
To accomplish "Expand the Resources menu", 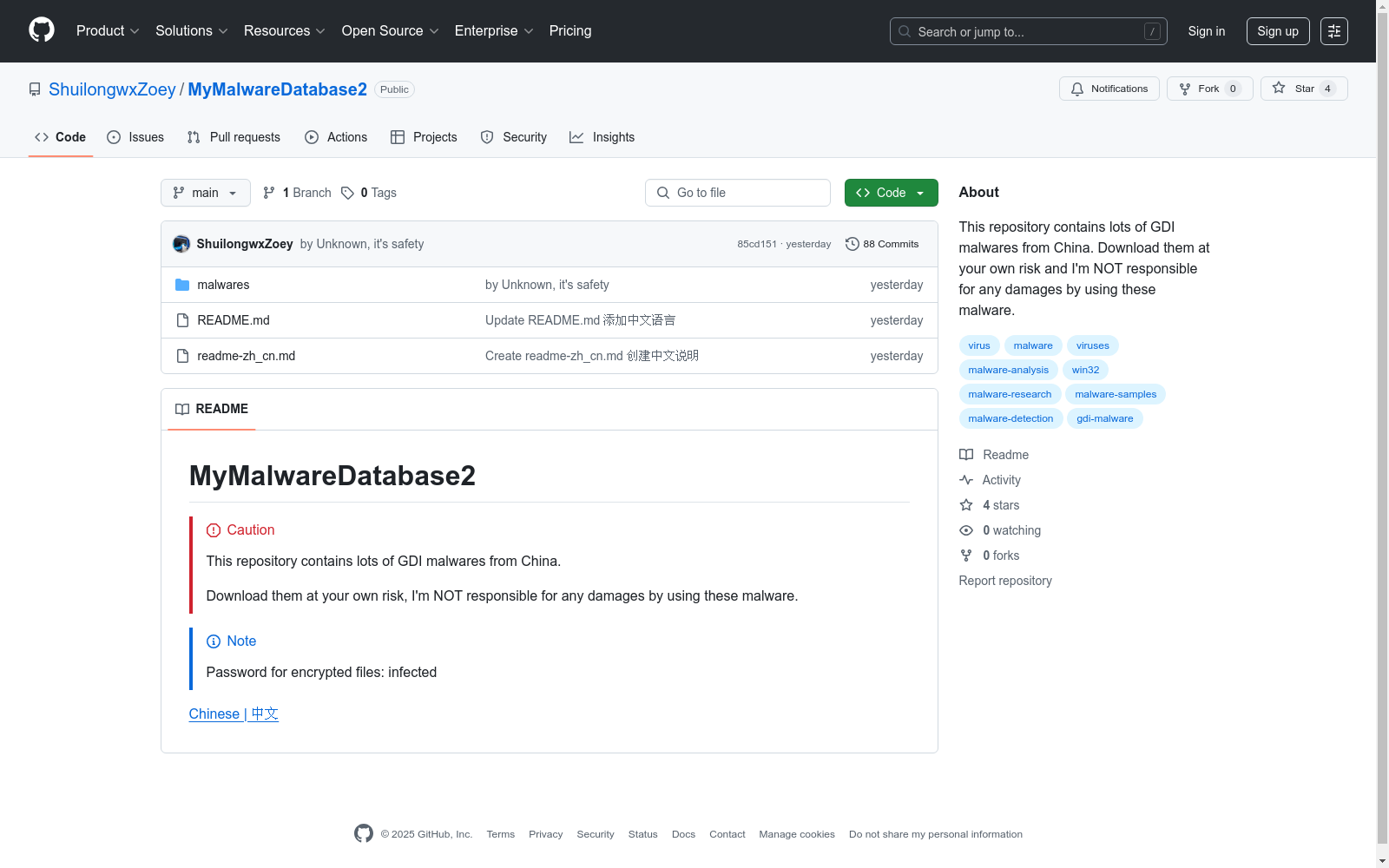I will point(285,30).
